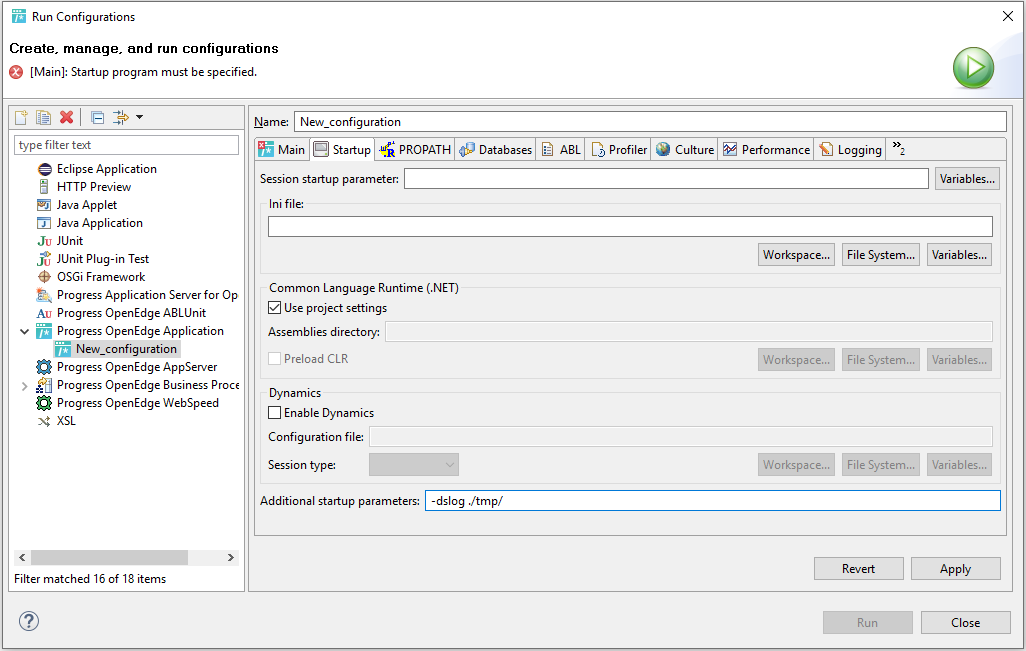Screen dimensions: 1026x651
Task: Show hidden tabs overflow chevron
Action: pyautogui.click(x=898, y=149)
